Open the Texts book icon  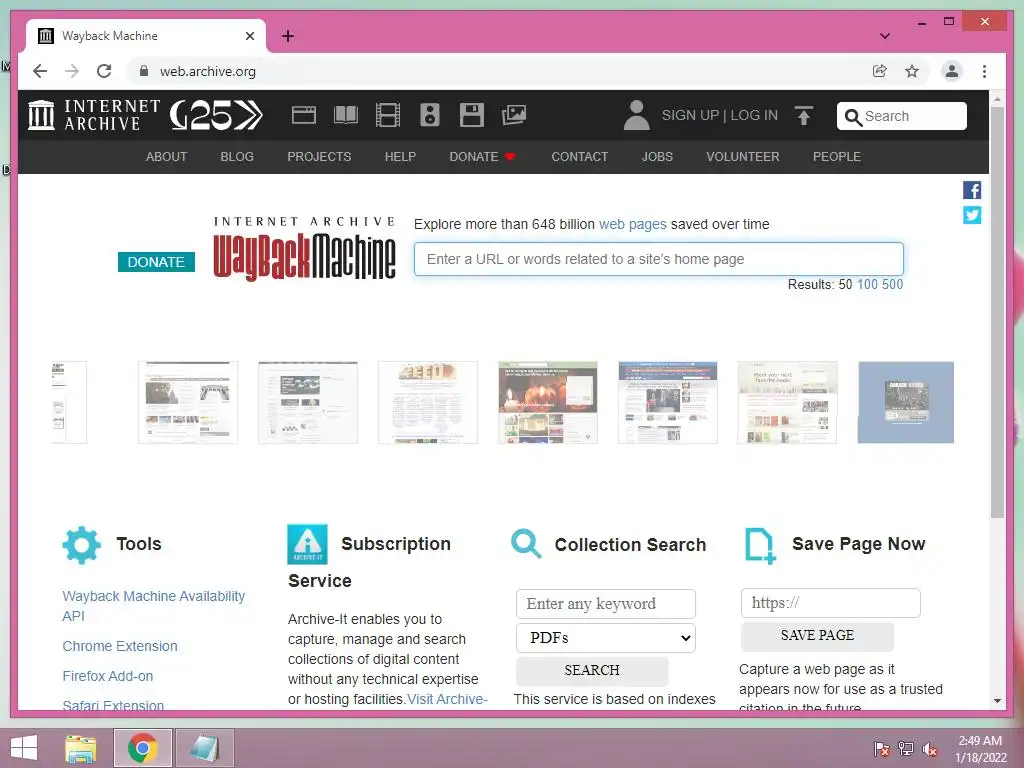pos(345,115)
